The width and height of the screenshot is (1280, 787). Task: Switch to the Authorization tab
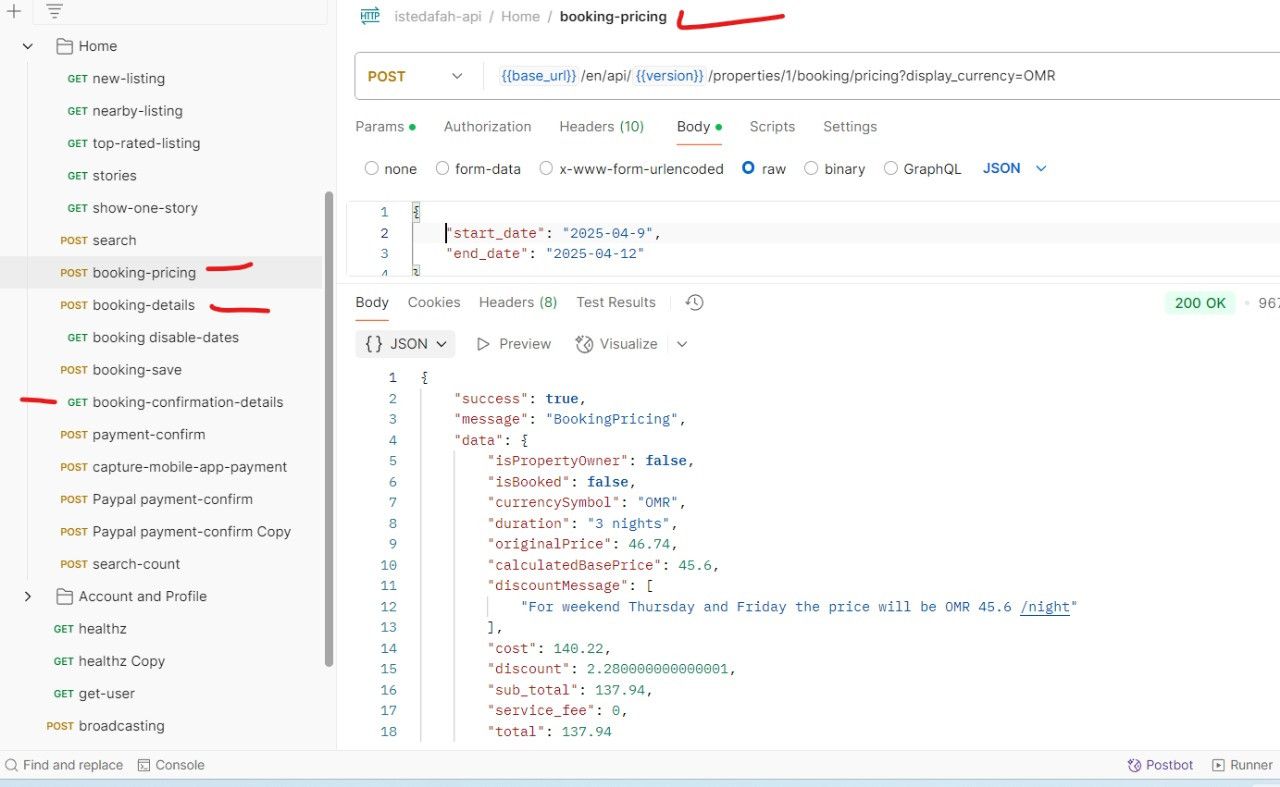click(x=488, y=127)
